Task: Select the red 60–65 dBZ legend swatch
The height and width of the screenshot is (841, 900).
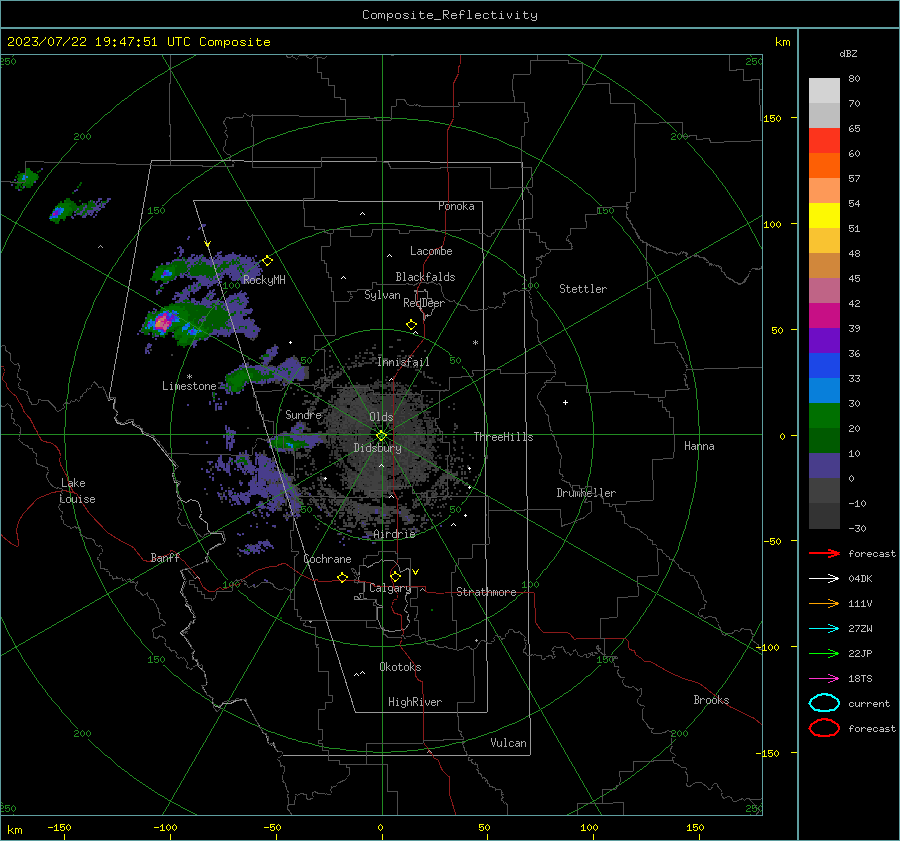Action: point(824,141)
